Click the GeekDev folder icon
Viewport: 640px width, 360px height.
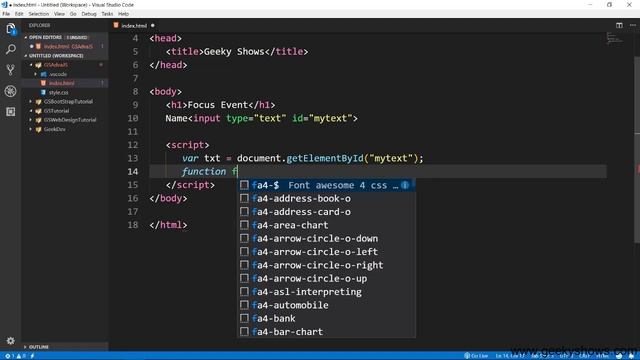(x=38, y=129)
